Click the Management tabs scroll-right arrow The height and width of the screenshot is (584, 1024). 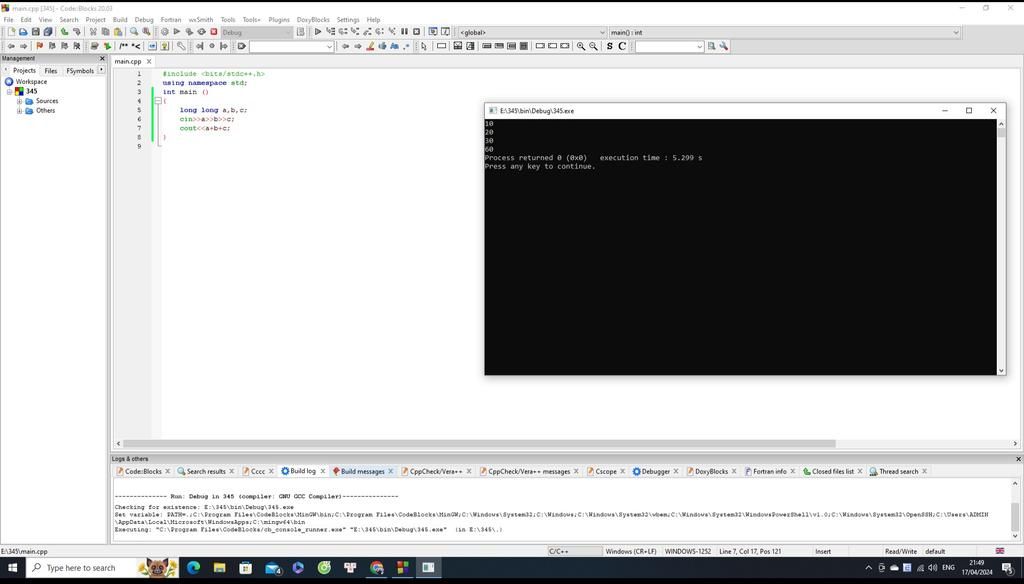[x=101, y=70]
